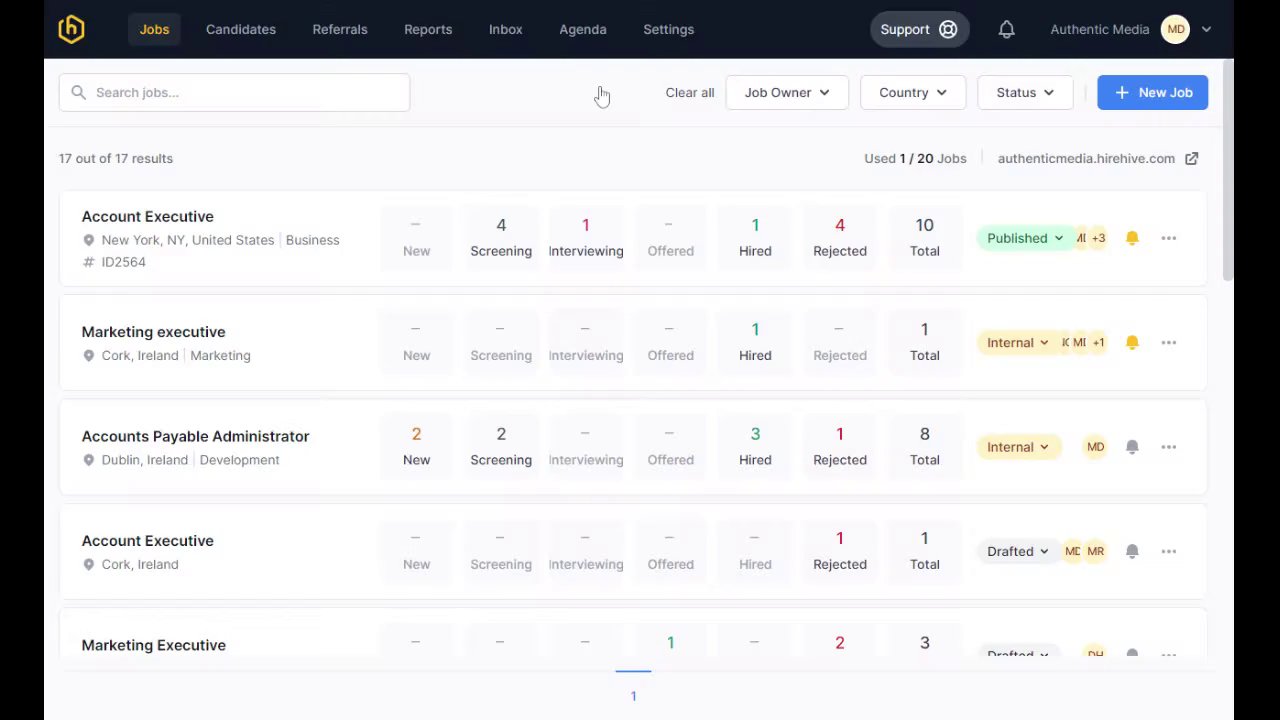Screen dimensions: 1280x720
Task: Toggle notification bell for Marketing executive
Action: (x=1132, y=342)
